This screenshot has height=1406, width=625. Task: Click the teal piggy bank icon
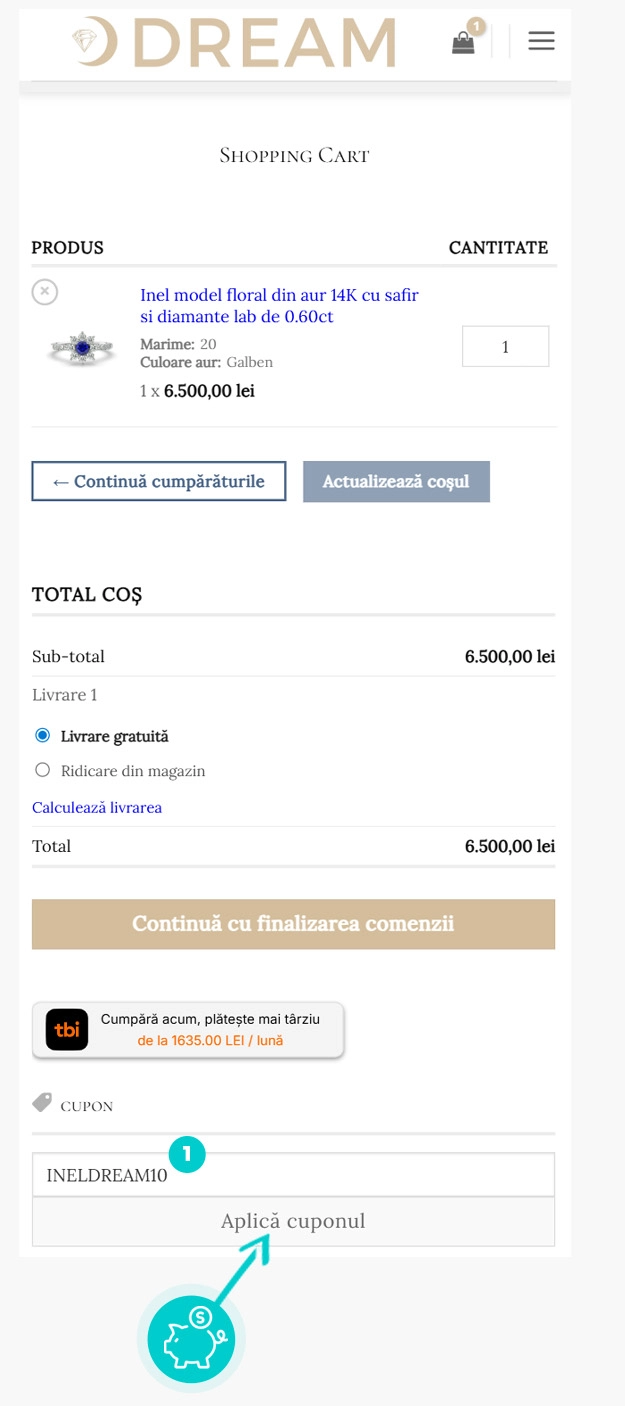tap(191, 1338)
